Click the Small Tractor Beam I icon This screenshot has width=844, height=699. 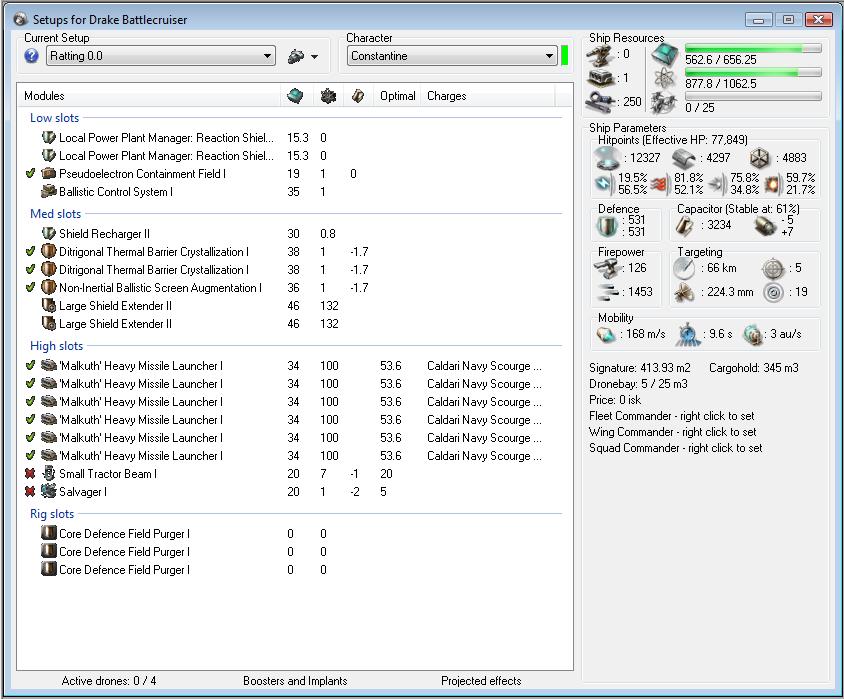[x=48, y=474]
